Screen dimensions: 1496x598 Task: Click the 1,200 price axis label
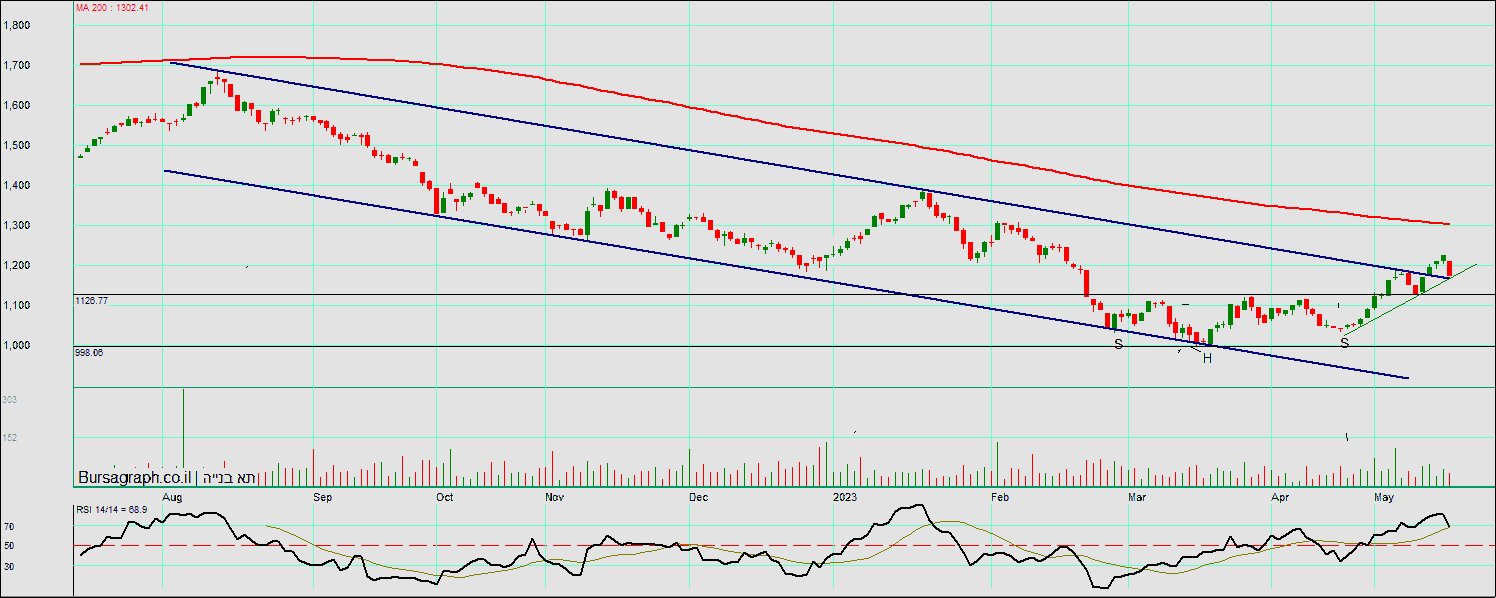point(16,265)
